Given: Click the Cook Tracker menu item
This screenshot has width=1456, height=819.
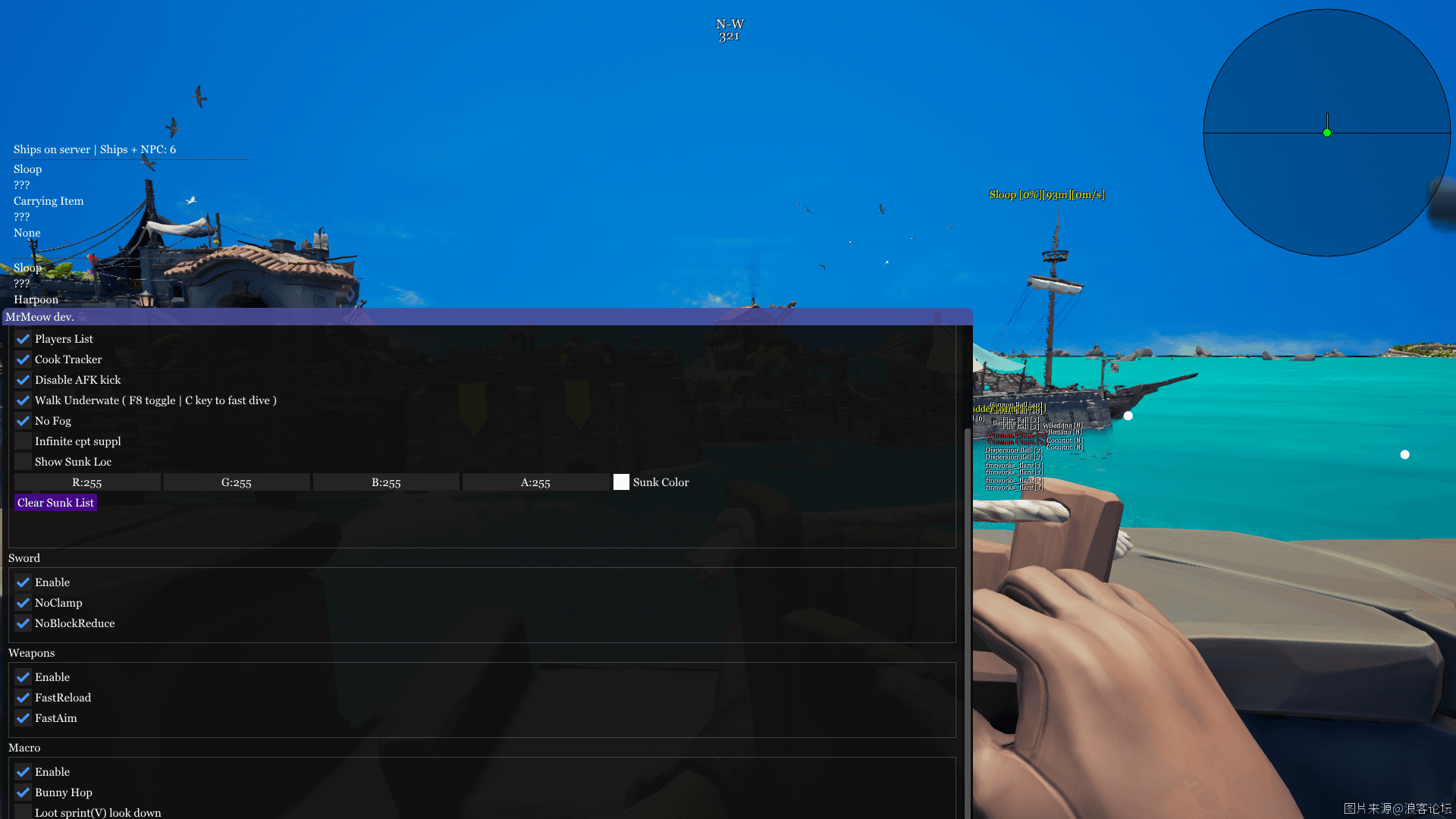Looking at the screenshot, I should pos(68,358).
